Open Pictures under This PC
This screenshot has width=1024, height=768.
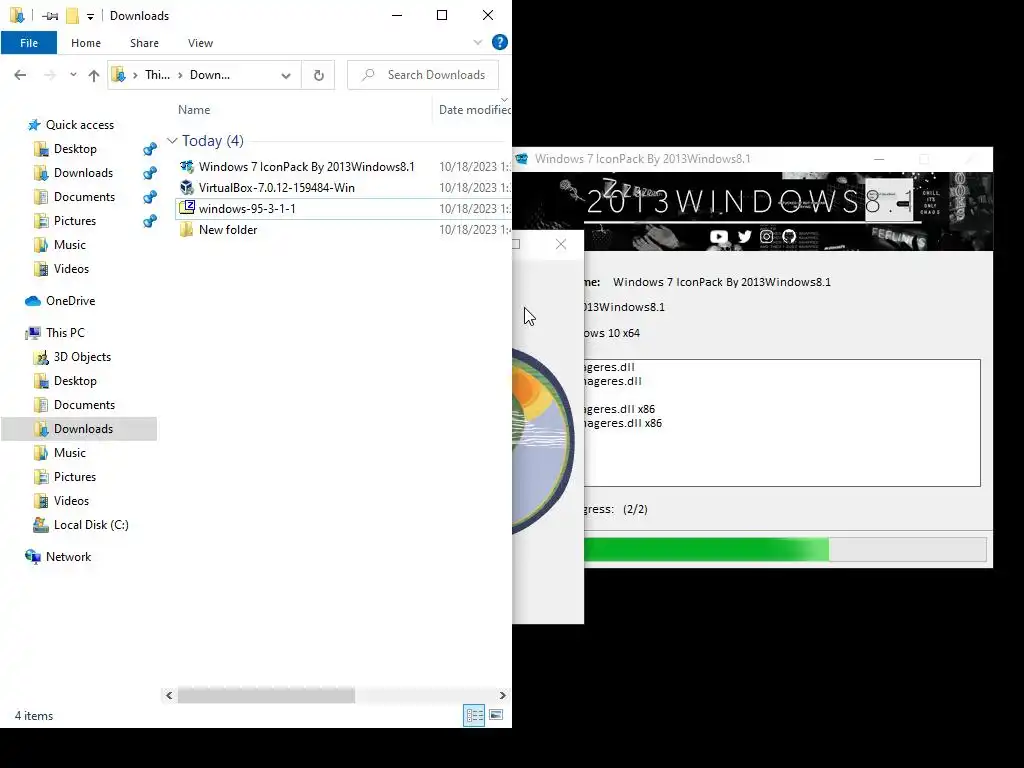tap(75, 477)
